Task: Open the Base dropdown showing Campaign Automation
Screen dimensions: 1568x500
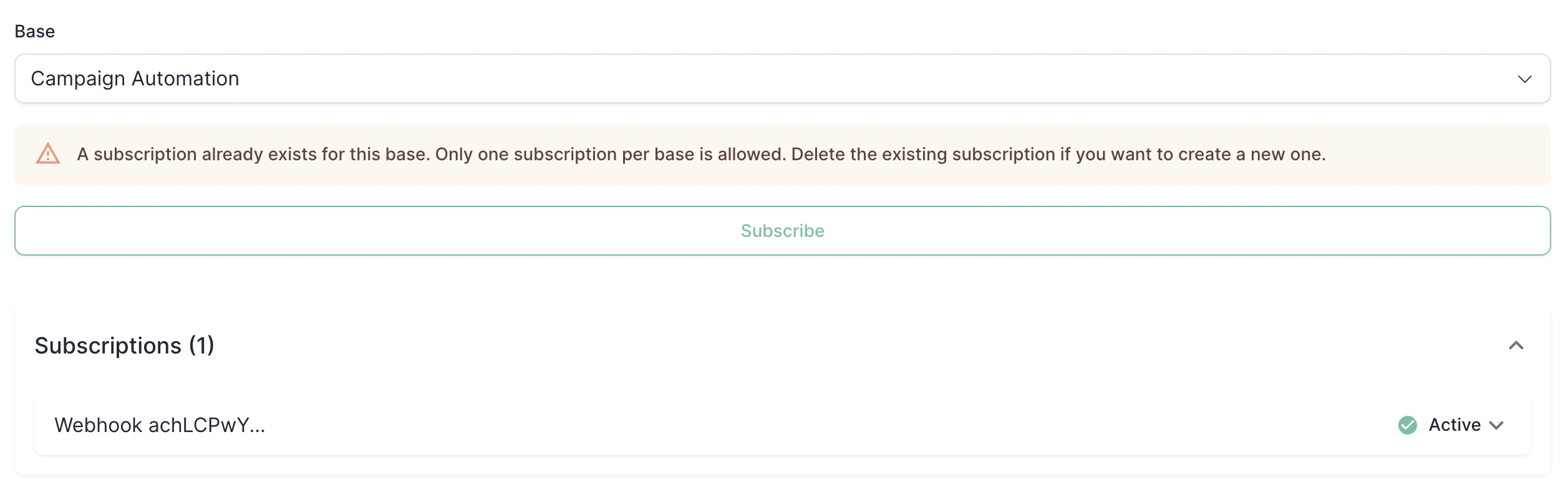Action: [x=783, y=79]
